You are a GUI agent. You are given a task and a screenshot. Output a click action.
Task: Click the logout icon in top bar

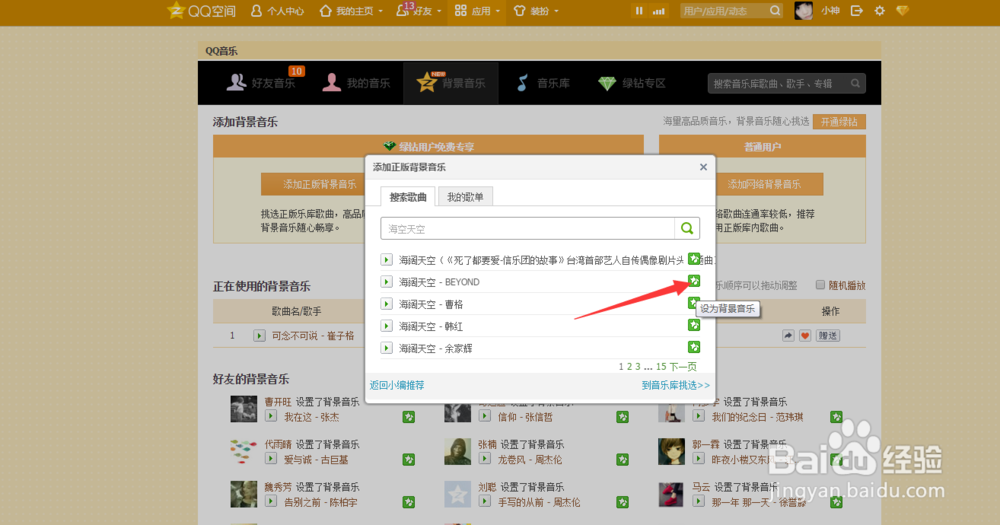coord(857,11)
